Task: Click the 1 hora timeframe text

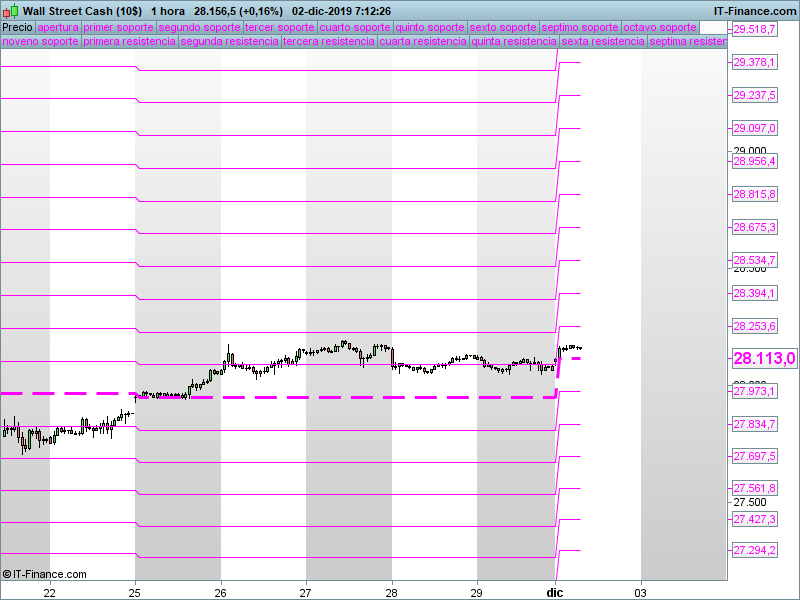Action: pyautogui.click(x=168, y=11)
